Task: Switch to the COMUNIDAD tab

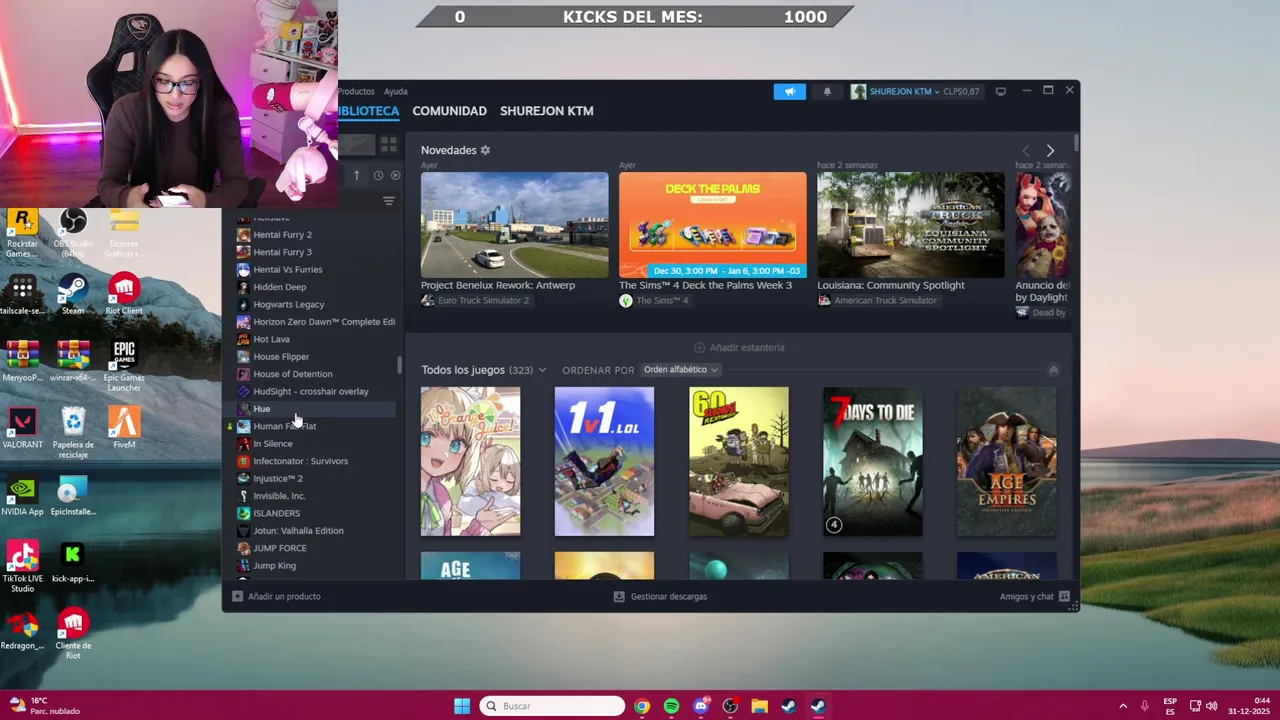Action: (x=449, y=111)
